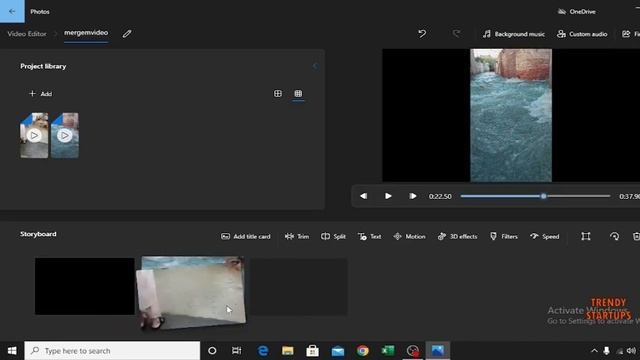The width and height of the screenshot is (640, 360).
Task: Open Mail from the taskbar
Action: click(x=338, y=351)
